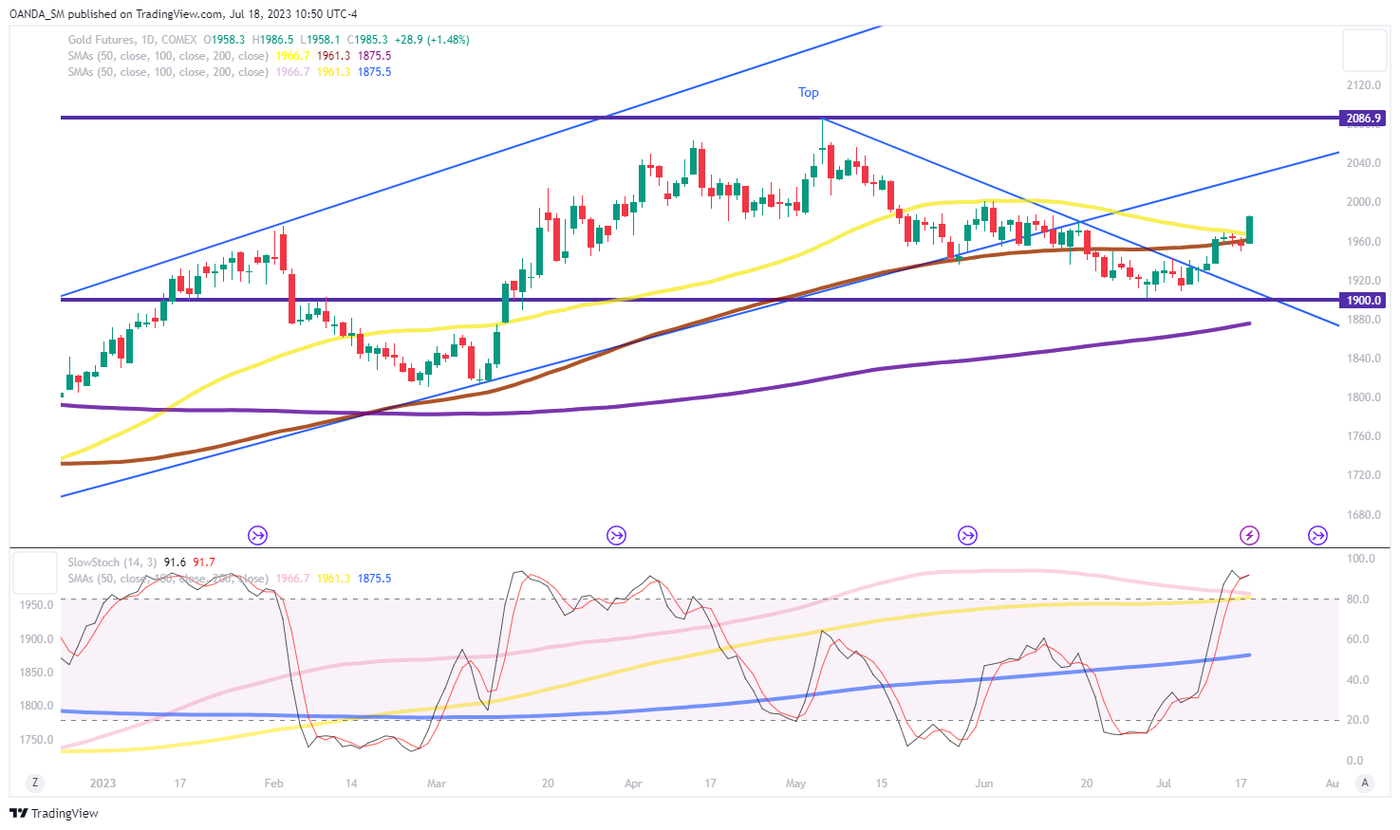Click the 2086.9 price label on the price axis
1400x830 pixels.
pos(1364,118)
